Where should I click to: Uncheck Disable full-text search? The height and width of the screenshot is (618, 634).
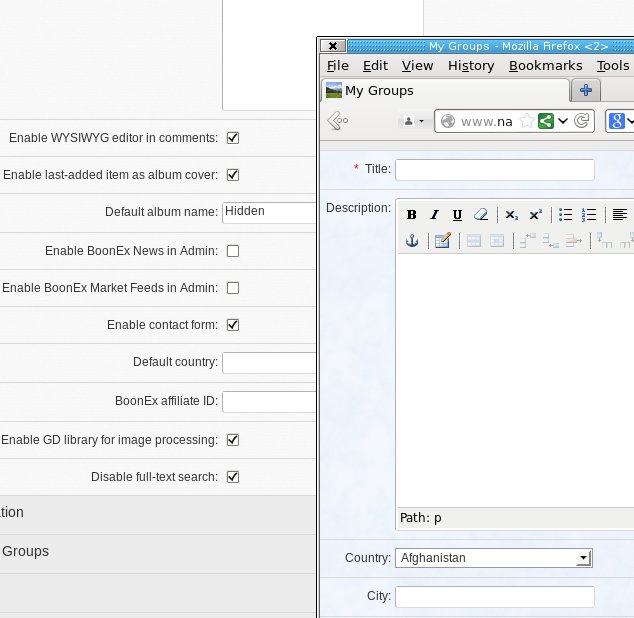click(233, 477)
